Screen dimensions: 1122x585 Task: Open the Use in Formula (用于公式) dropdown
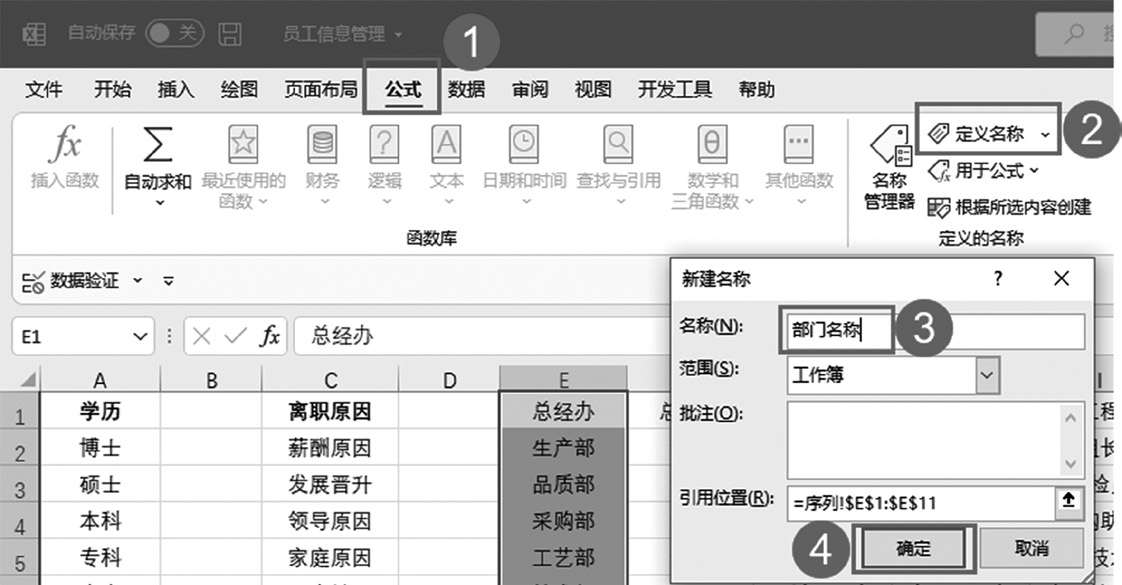(x=983, y=171)
